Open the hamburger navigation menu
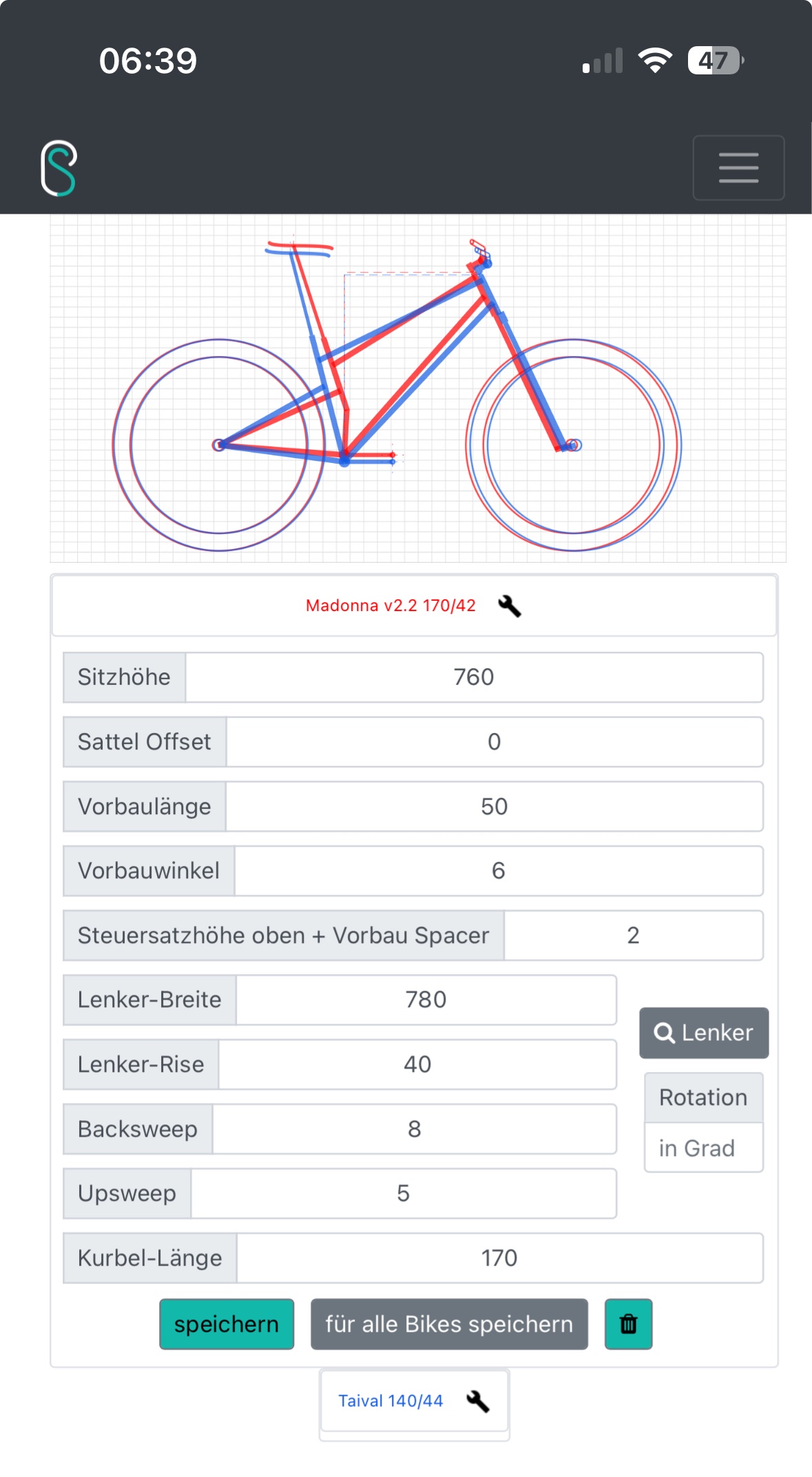The width and height of the screenshot is (812, 1477). pos(738,168)
